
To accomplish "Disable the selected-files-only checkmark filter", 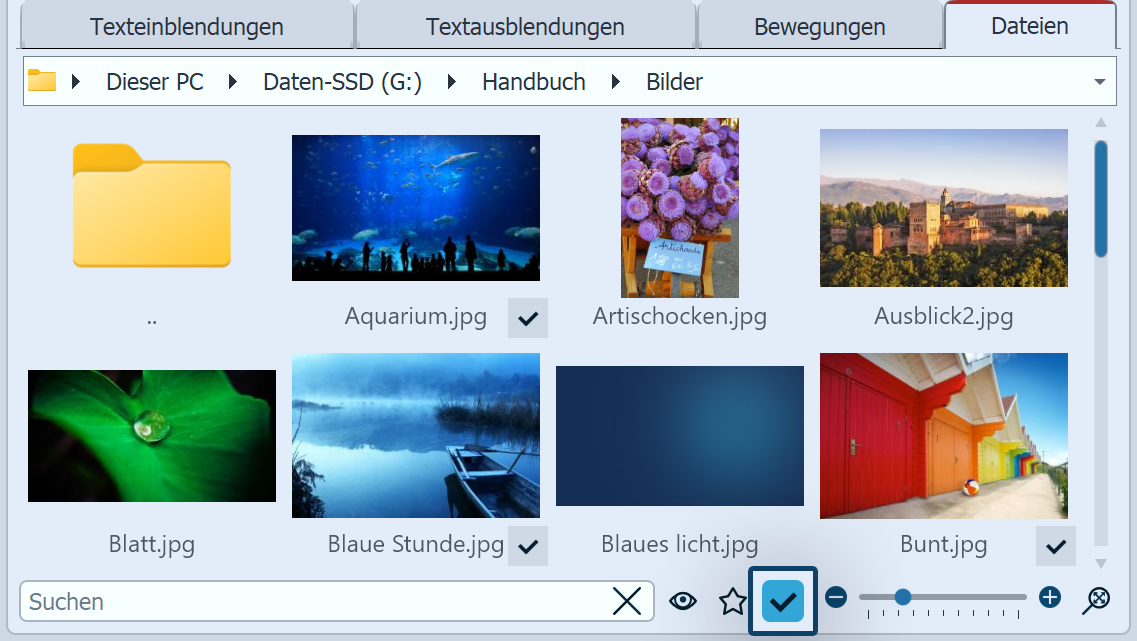I will [x=784, y=600].
